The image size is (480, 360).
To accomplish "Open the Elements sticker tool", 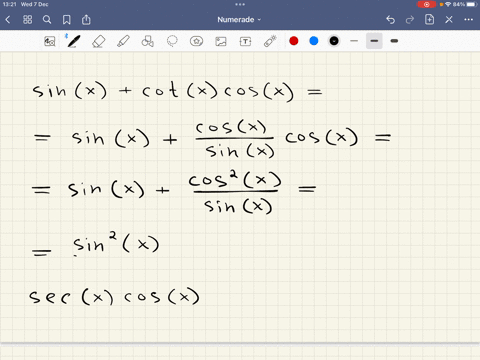I will point(196,41).
